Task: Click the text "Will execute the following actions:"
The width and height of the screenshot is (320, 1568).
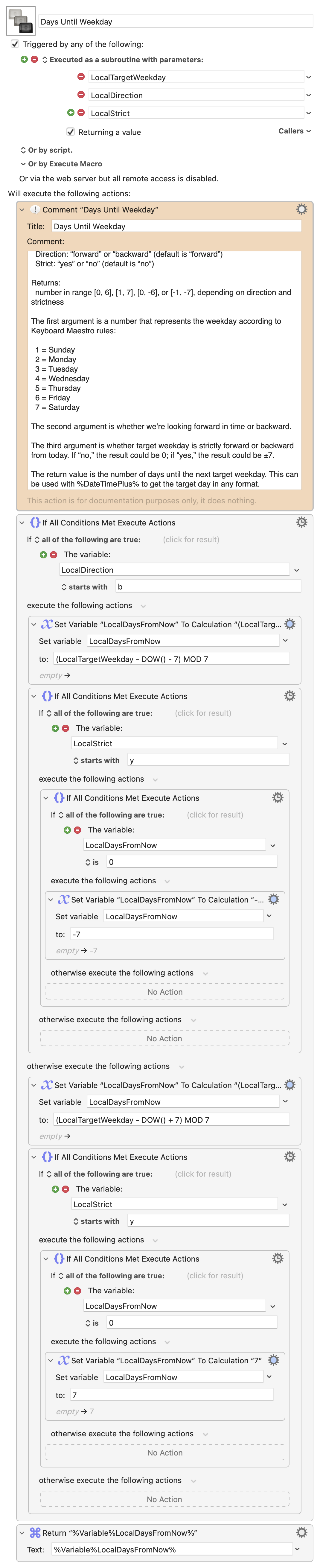Action: pos(69,194)
